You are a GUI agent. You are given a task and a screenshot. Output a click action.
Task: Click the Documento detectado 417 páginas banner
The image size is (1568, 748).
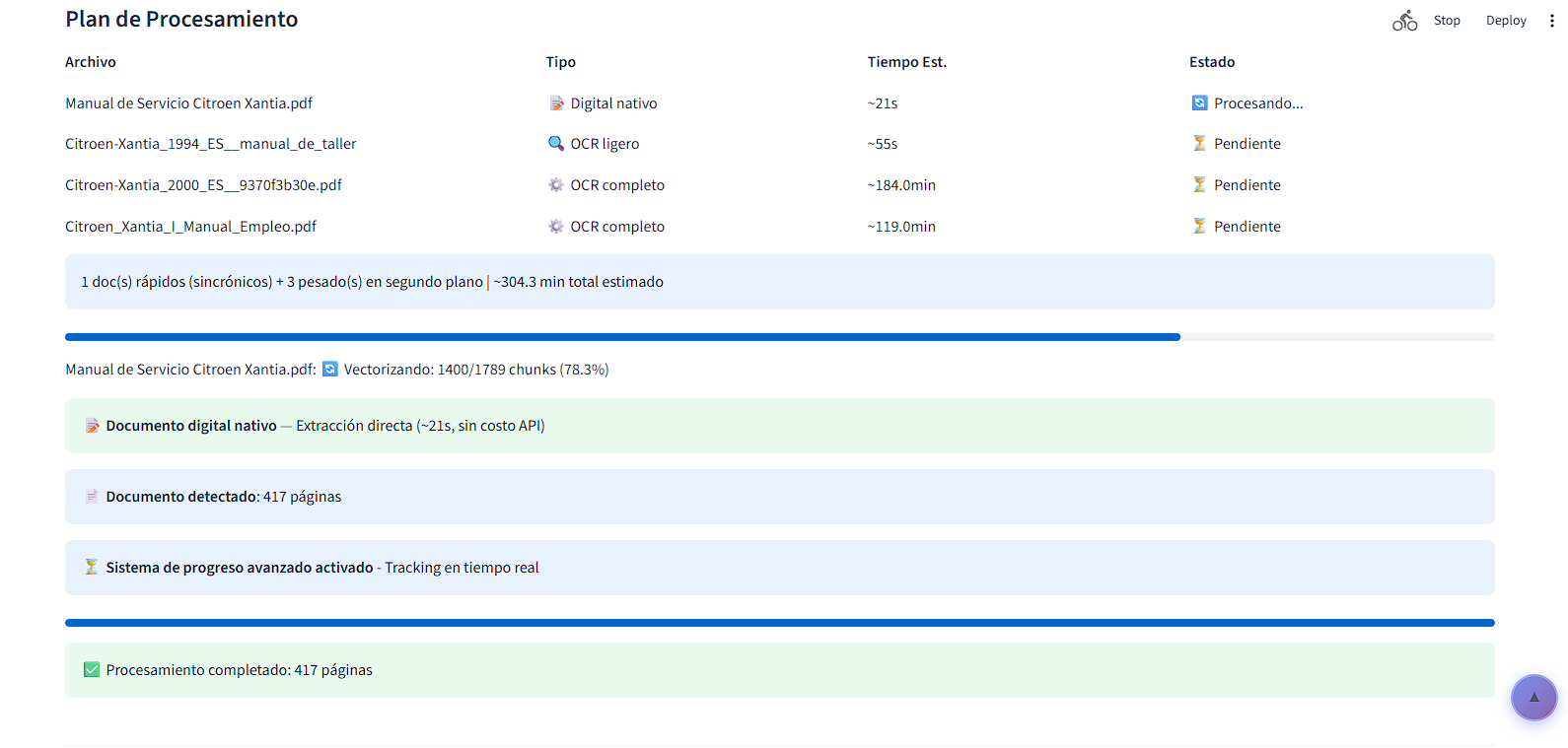point(779,497)
